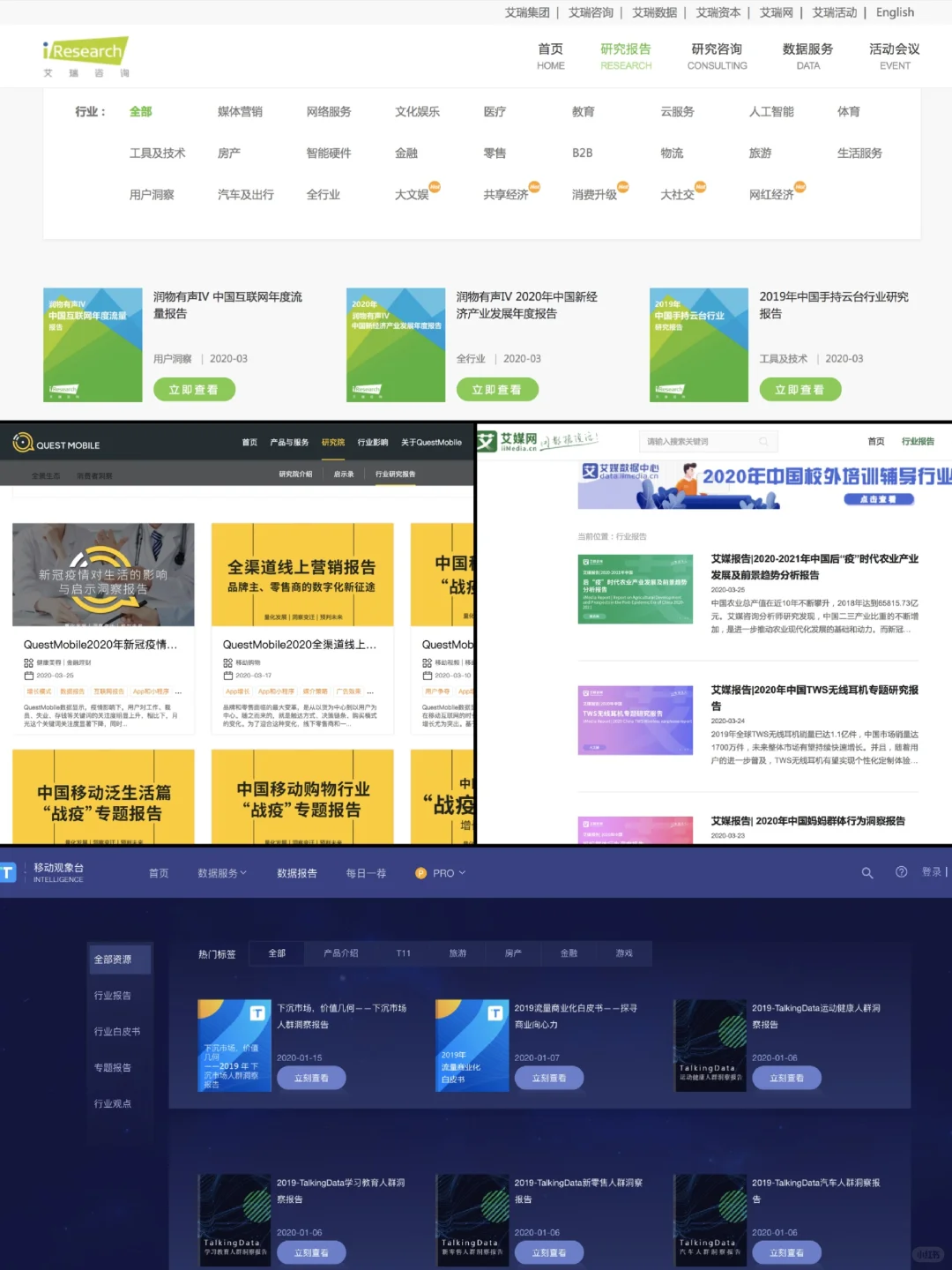Select 全部资源 in TalkingData sidebar

(120, 960)
